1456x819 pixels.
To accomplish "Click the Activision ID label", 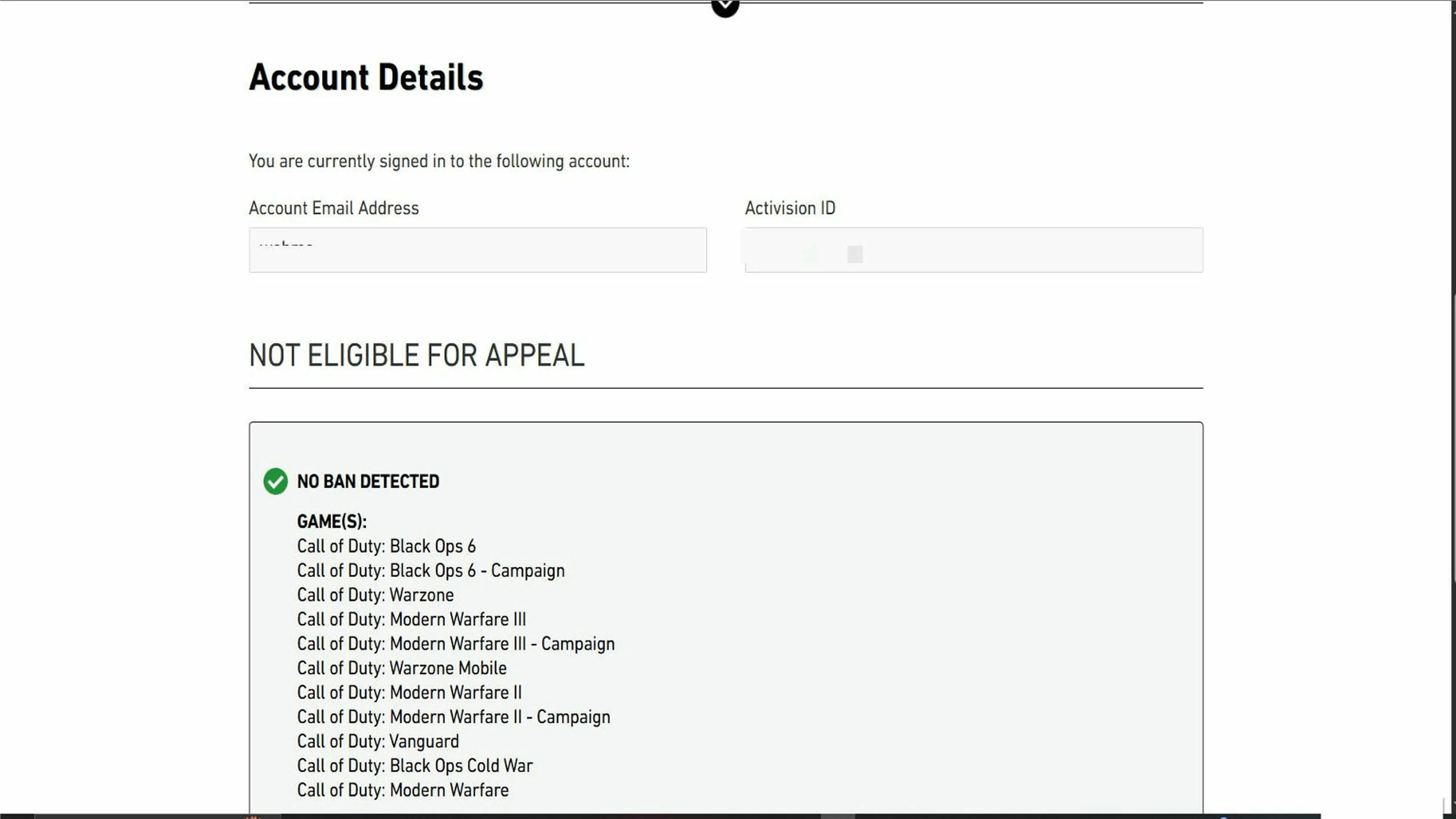I will (790, 208).
